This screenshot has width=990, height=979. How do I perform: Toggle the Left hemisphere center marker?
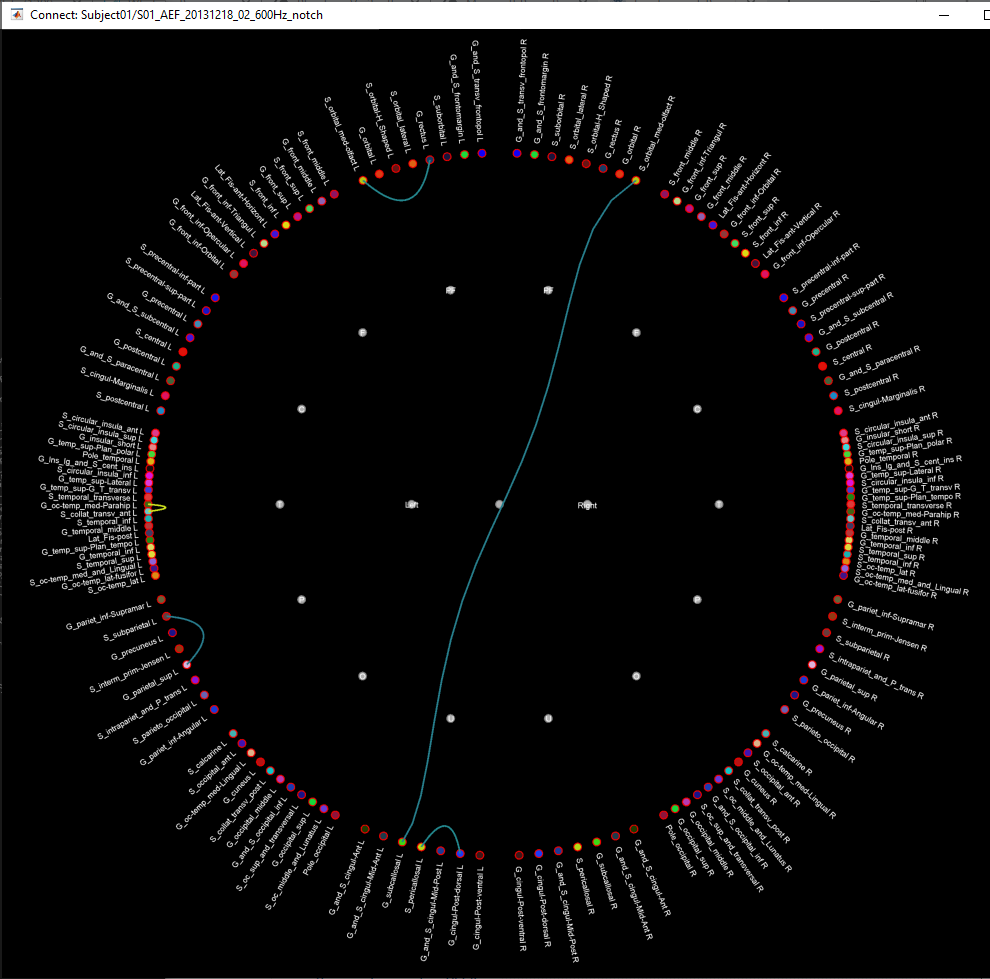[411, 505]
